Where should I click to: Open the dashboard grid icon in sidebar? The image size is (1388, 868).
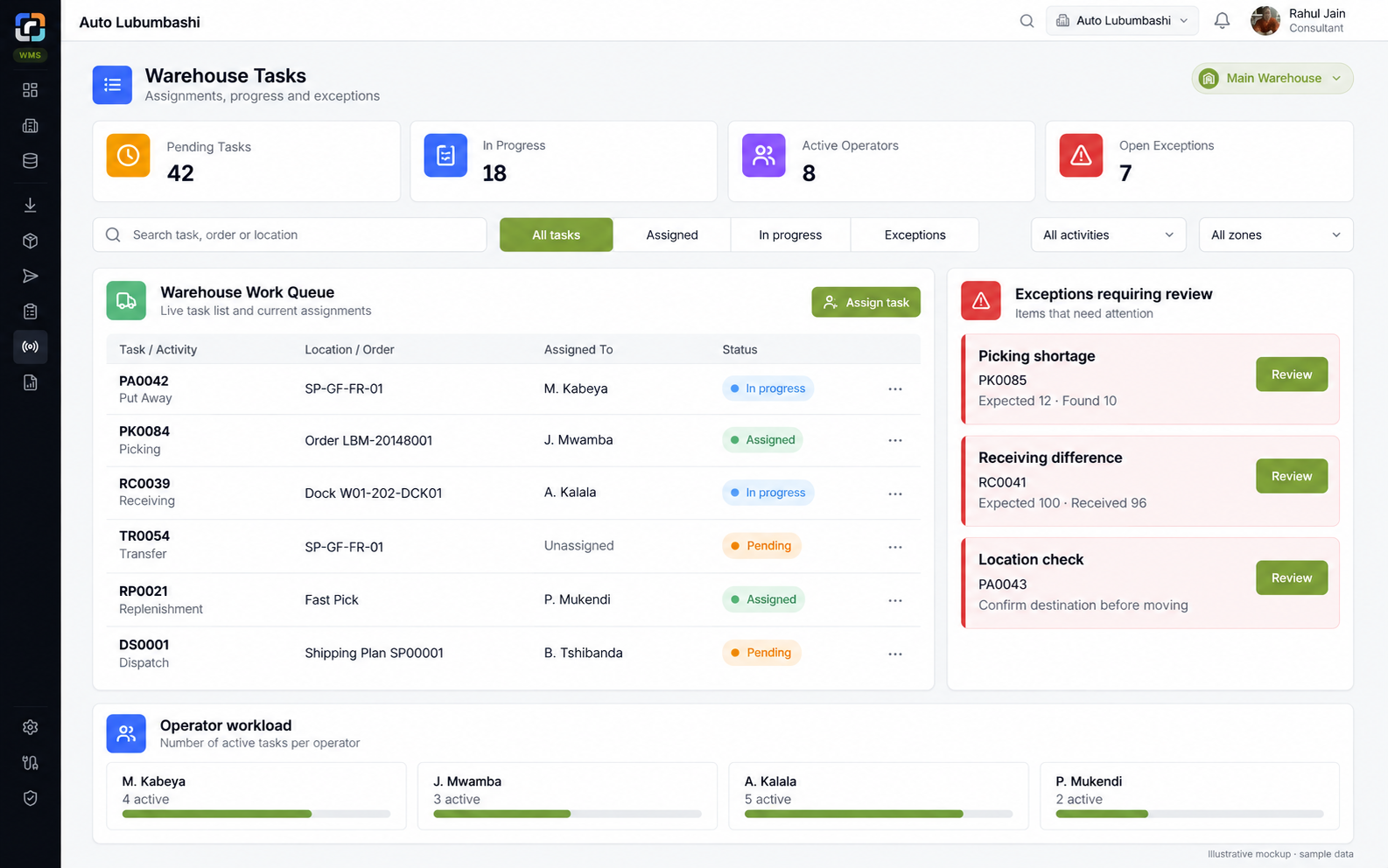tap(30, 90)
